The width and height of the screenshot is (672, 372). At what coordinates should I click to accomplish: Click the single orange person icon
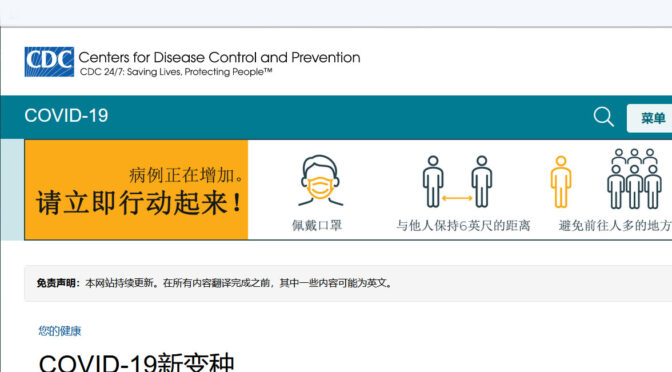point(561,182)
